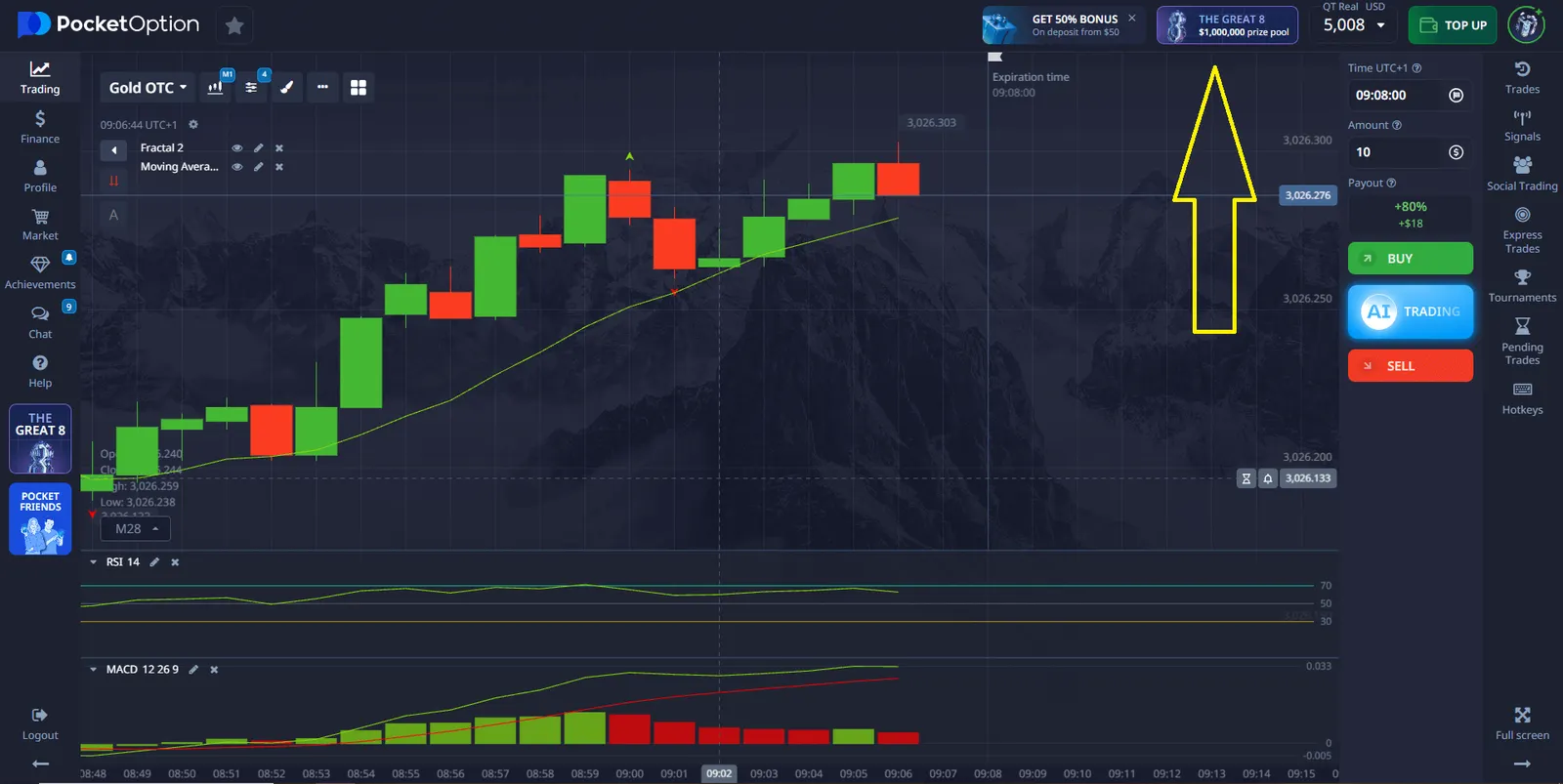The height and width of the screenshot is (784, 1563).
Task: Open the chart type candlestick settings
Action: pos(216,88)
